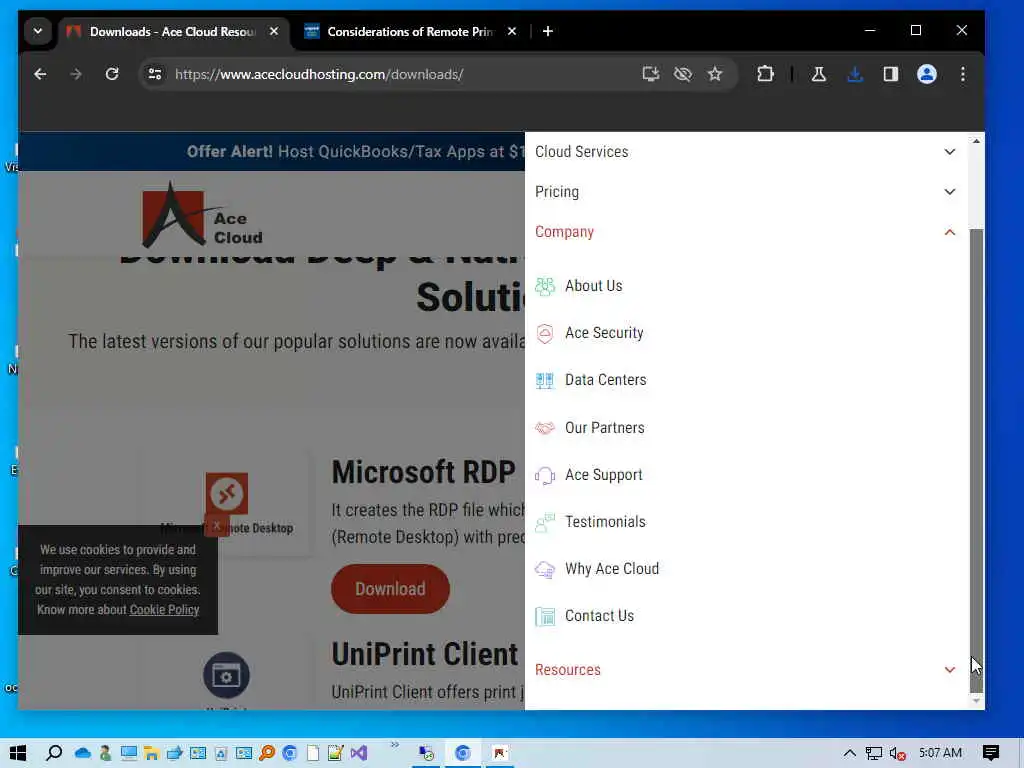Open Chrome Labs flask icon
This screenshot has height=768, width=1024.
pyautogui.click(x=818, y=74)
